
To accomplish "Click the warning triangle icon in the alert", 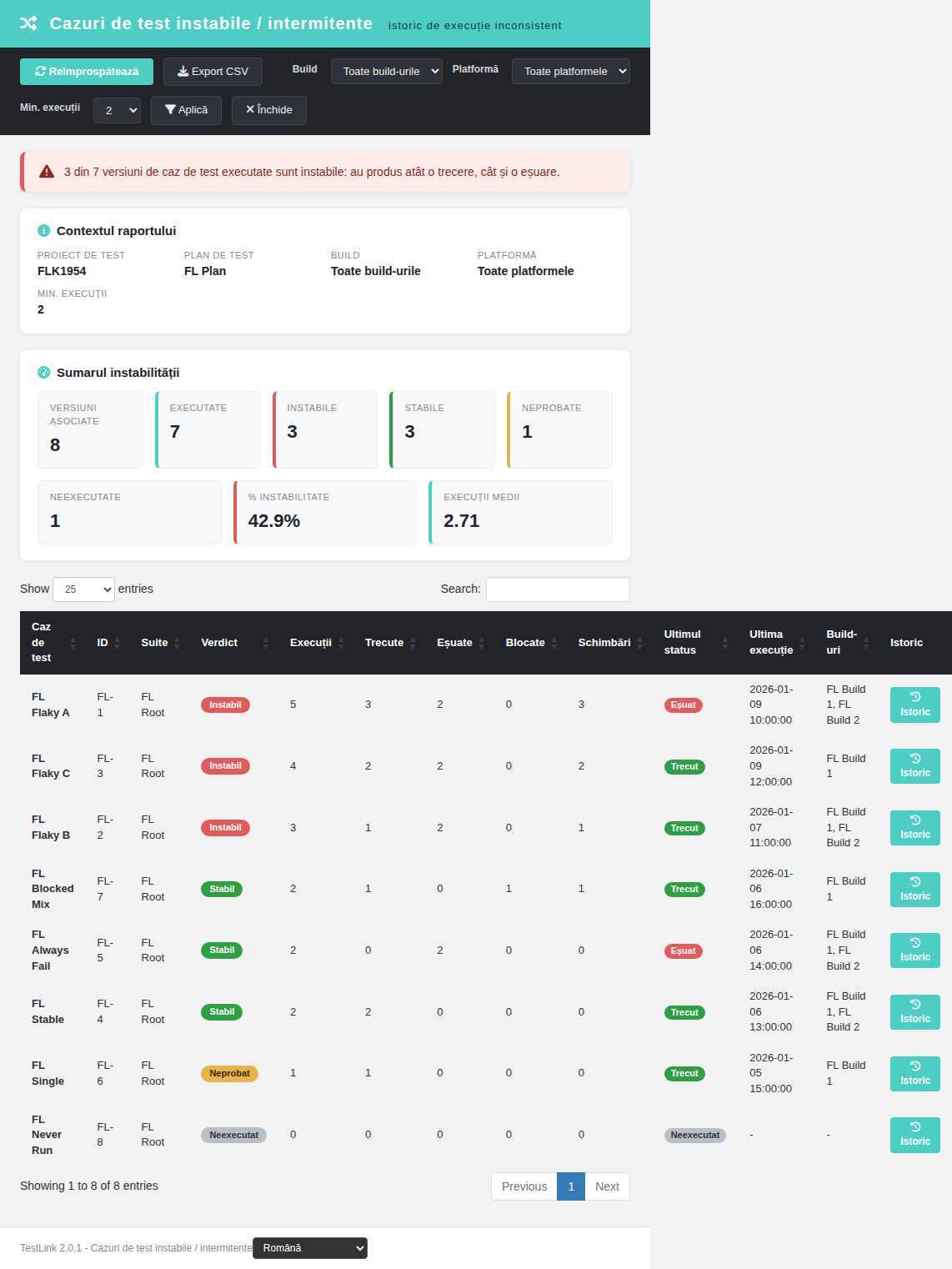I will tap(47, 172).
